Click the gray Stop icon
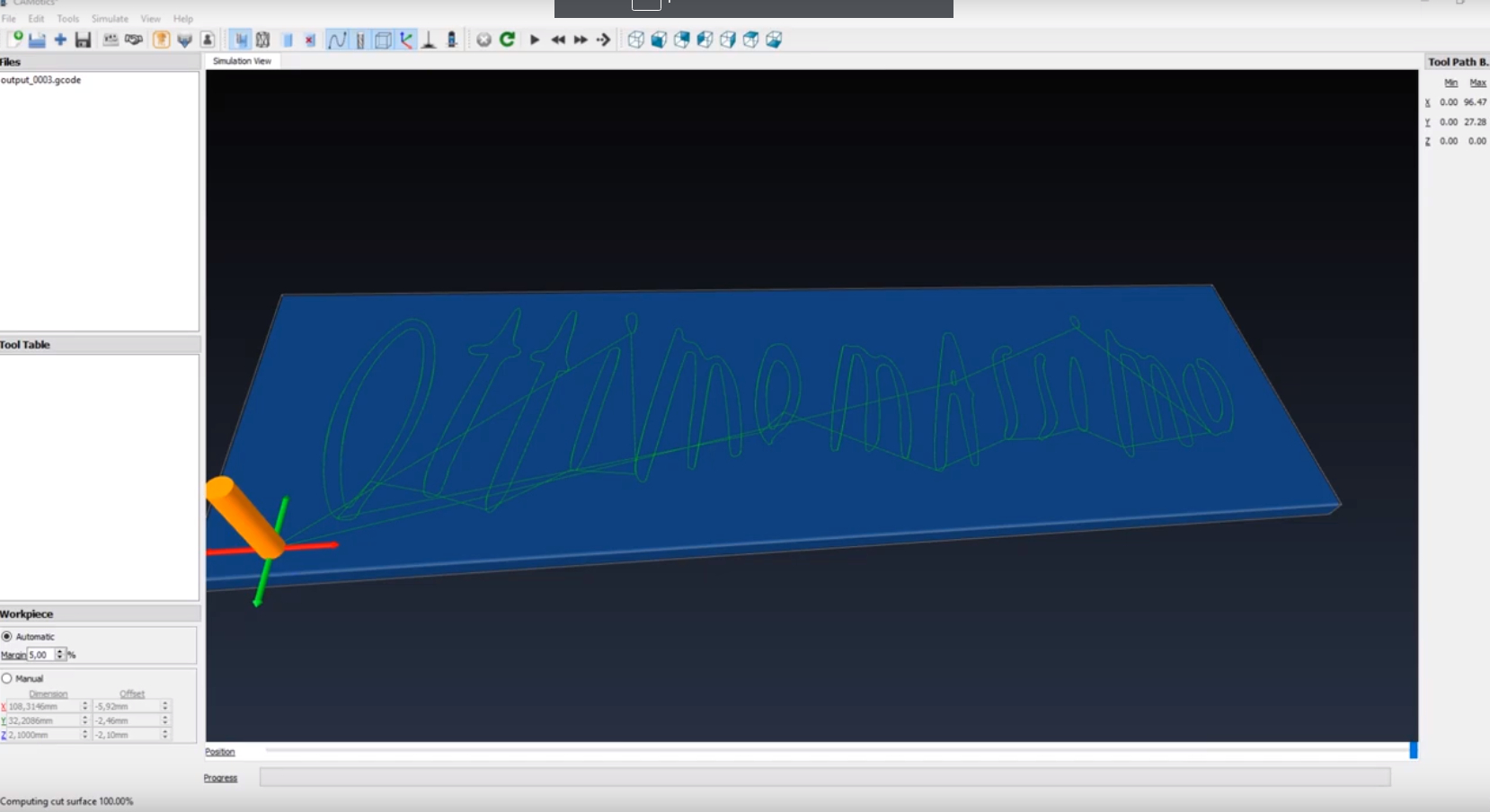The image size is (1490, 812). pos(483,40)
